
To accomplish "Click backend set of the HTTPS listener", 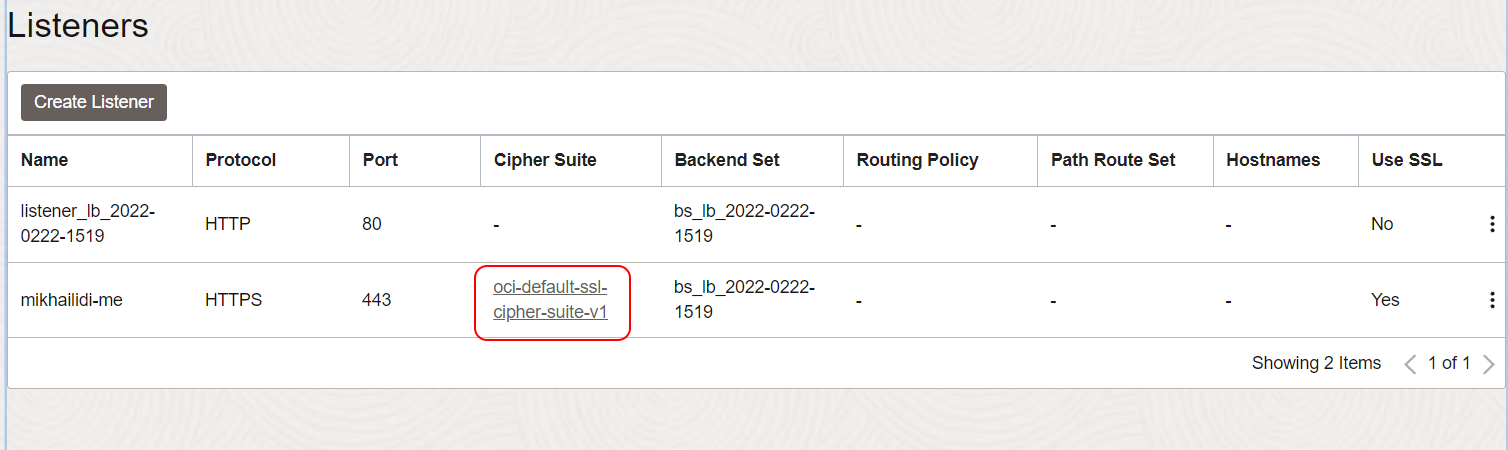I will [744, 300].
